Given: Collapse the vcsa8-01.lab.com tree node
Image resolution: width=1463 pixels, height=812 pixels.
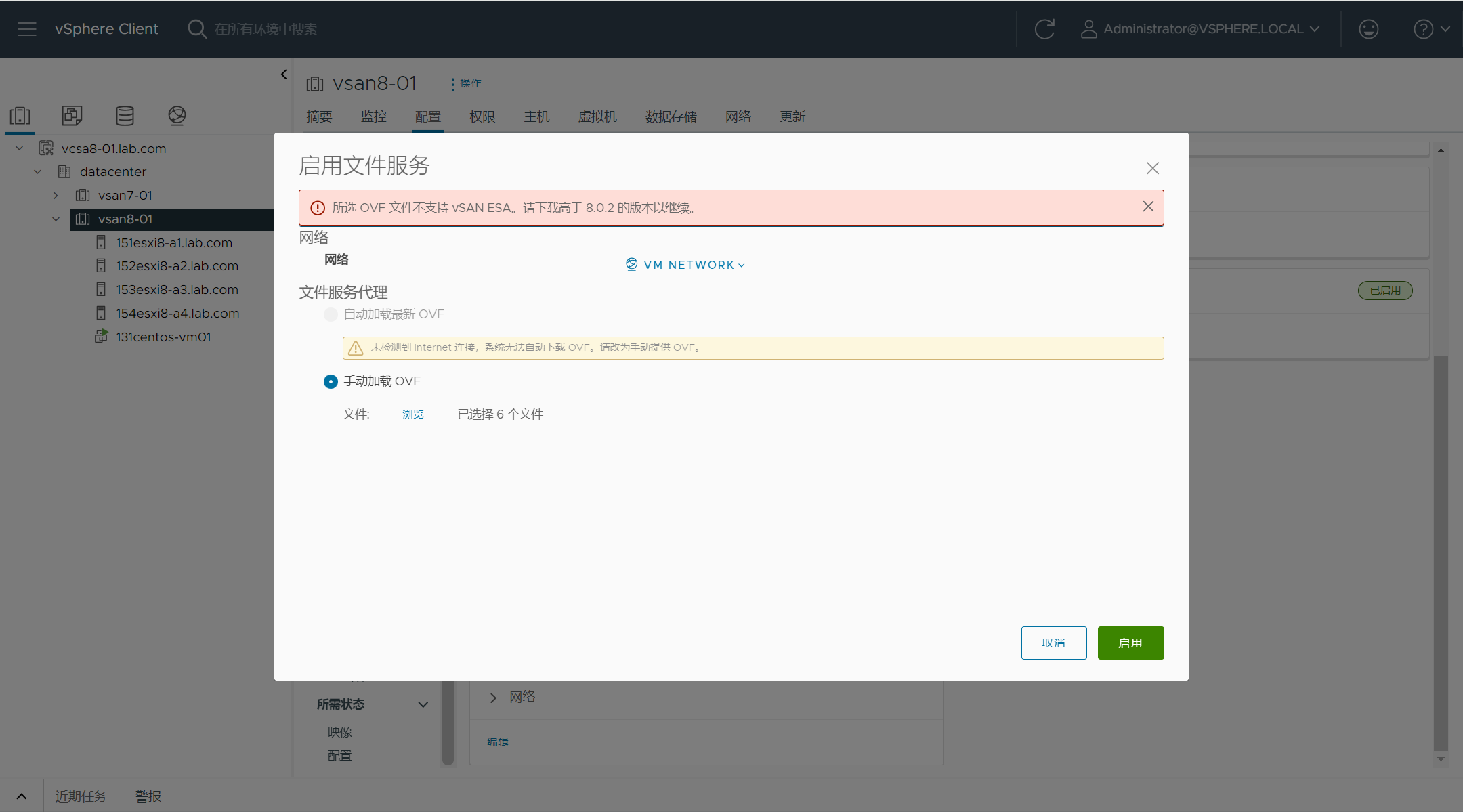Looking at the screenshot, I should 20,148.
